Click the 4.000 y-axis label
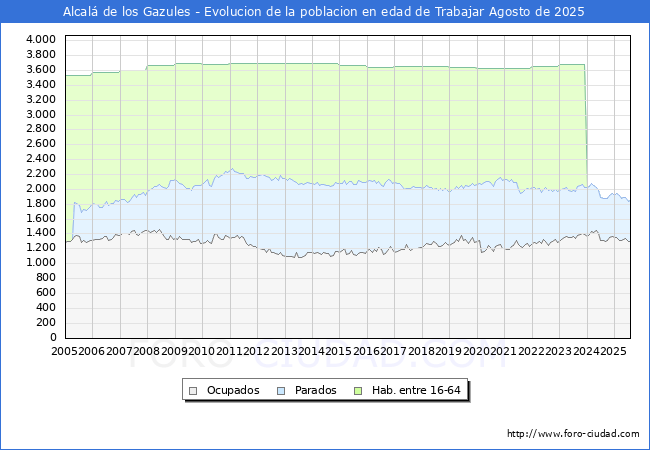This screenshot has height=450, width=650. tap(41, 39)
